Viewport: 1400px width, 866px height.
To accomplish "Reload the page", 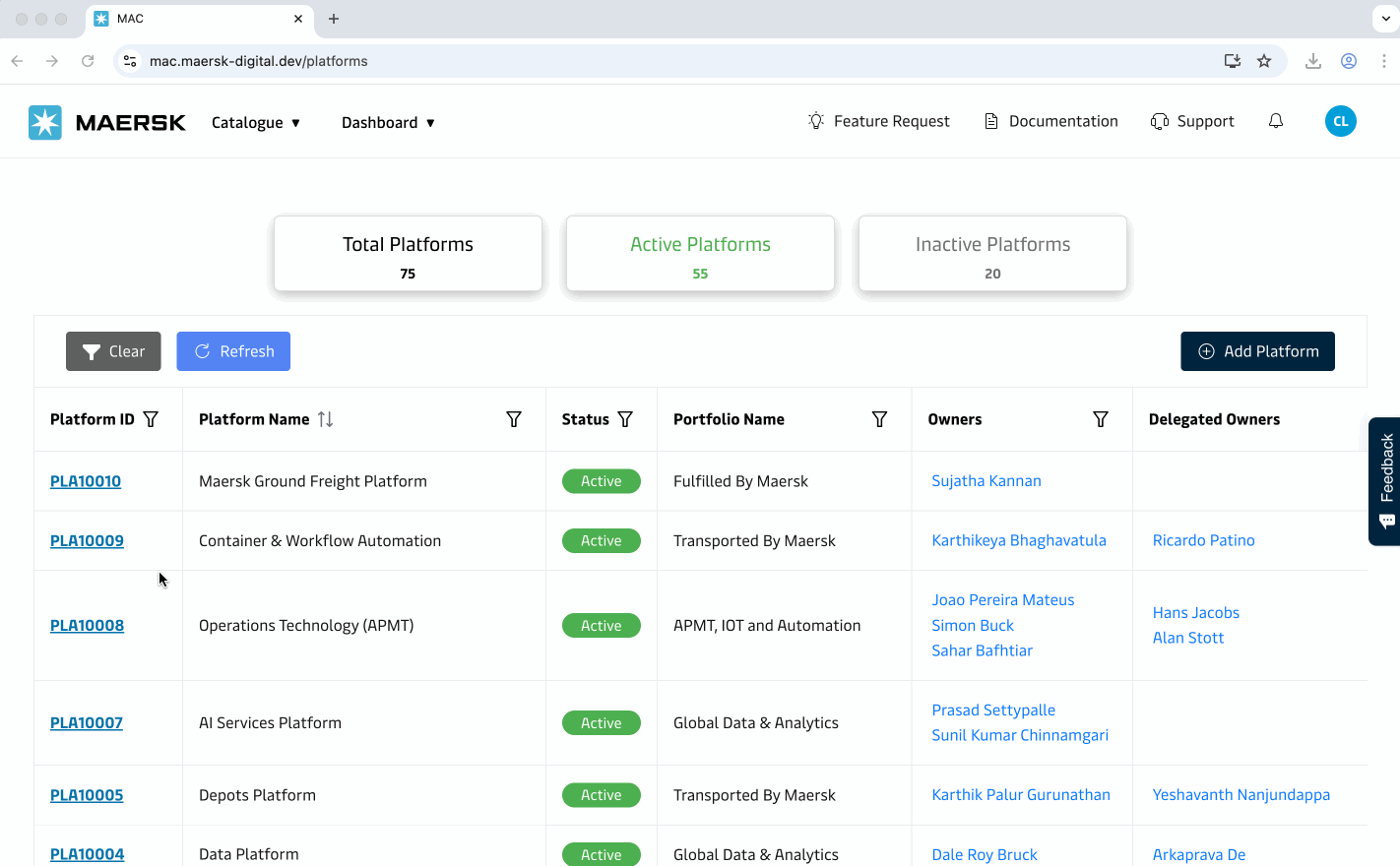I will (88, 61).
